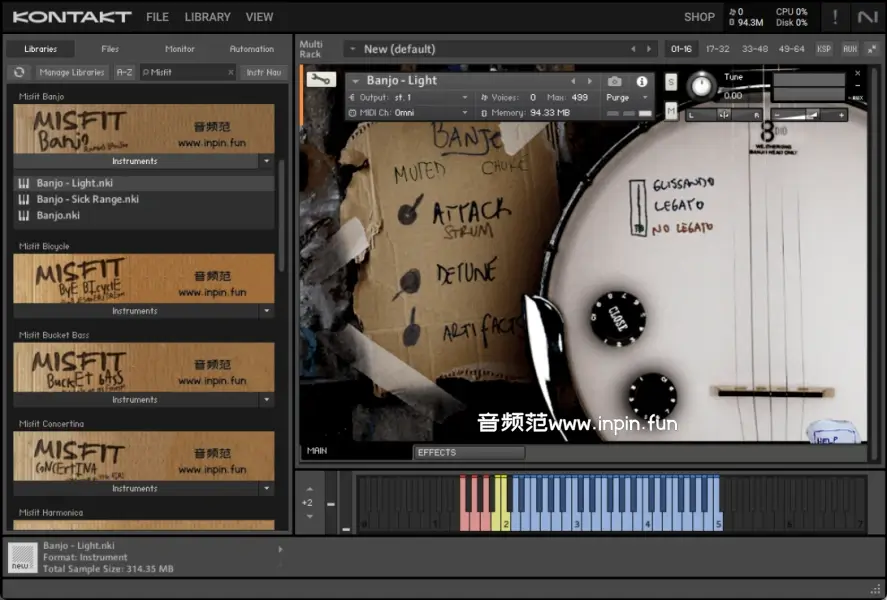Open the EFFECTS panel button
This screenshot has height=600, width=887.
tap(469, 452)
